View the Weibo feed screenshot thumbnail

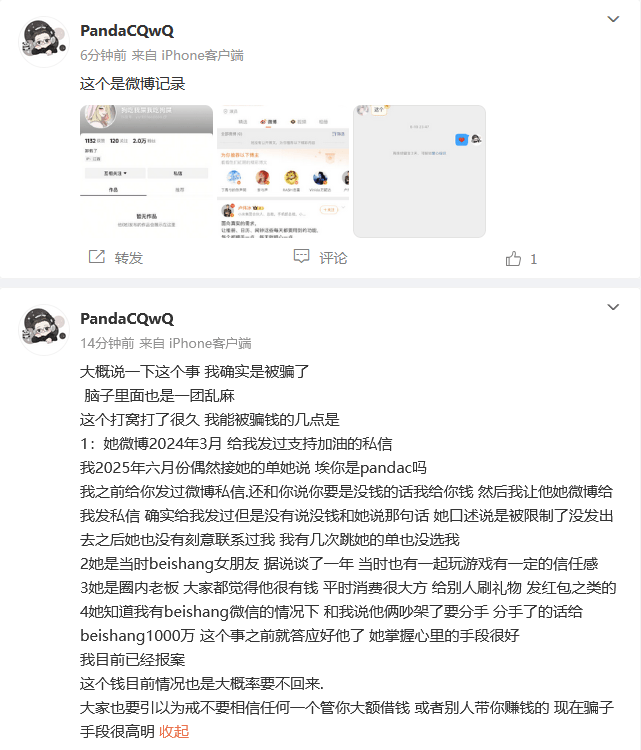click(x=283, y=171)
